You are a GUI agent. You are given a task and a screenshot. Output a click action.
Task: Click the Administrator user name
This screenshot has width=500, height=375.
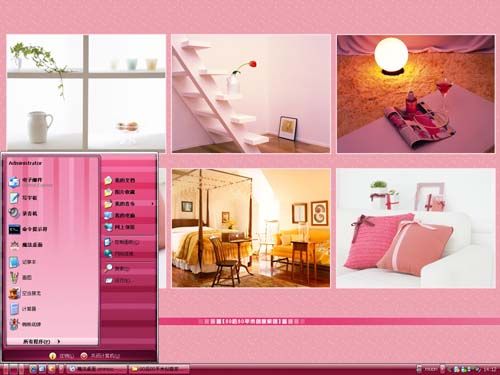(x=25, y=163)
